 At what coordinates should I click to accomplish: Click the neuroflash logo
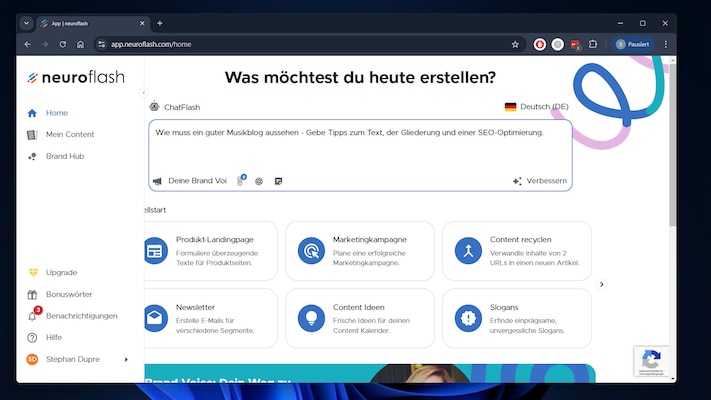click(76, 78)
